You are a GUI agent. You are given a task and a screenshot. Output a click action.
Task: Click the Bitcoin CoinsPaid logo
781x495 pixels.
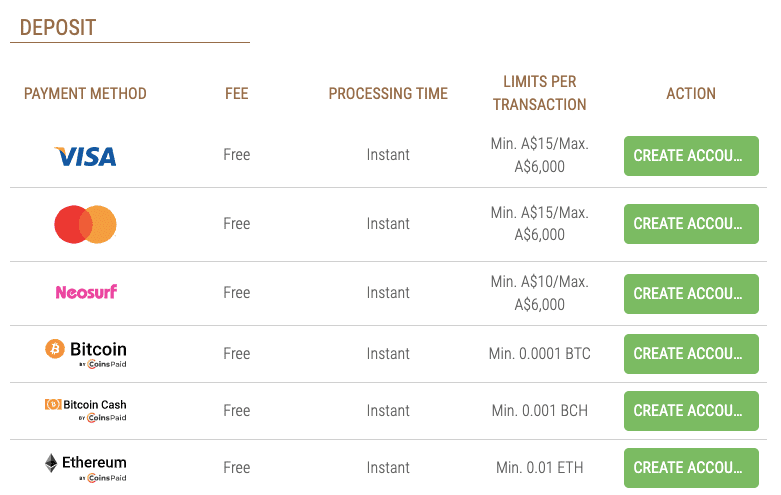[x=86, y=354]
